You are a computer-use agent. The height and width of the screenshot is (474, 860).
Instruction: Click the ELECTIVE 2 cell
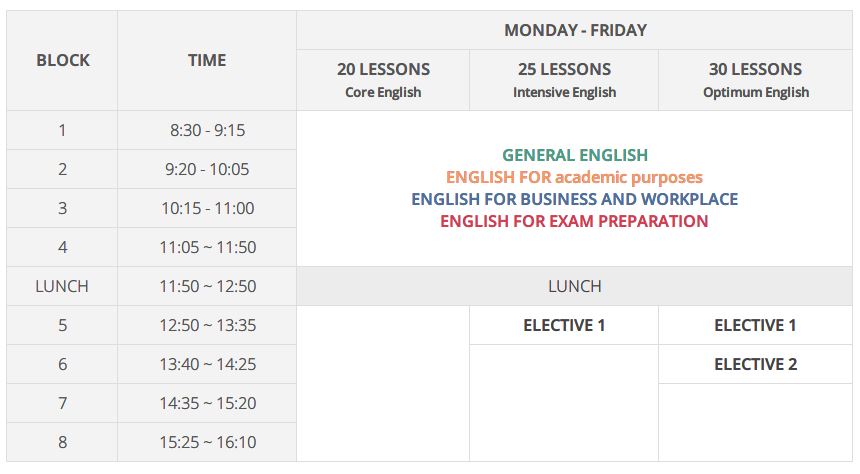pyautogui.click(x=756, y=364)
